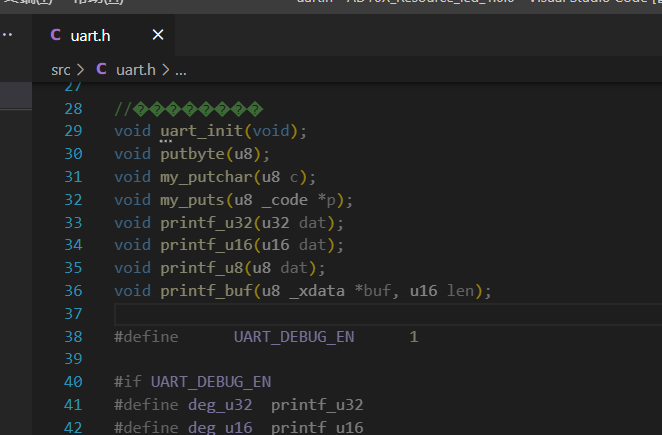This screenshot has height=435, width=662.
Task: Click the deg_u16 macro name
Action: pos(220,428)
